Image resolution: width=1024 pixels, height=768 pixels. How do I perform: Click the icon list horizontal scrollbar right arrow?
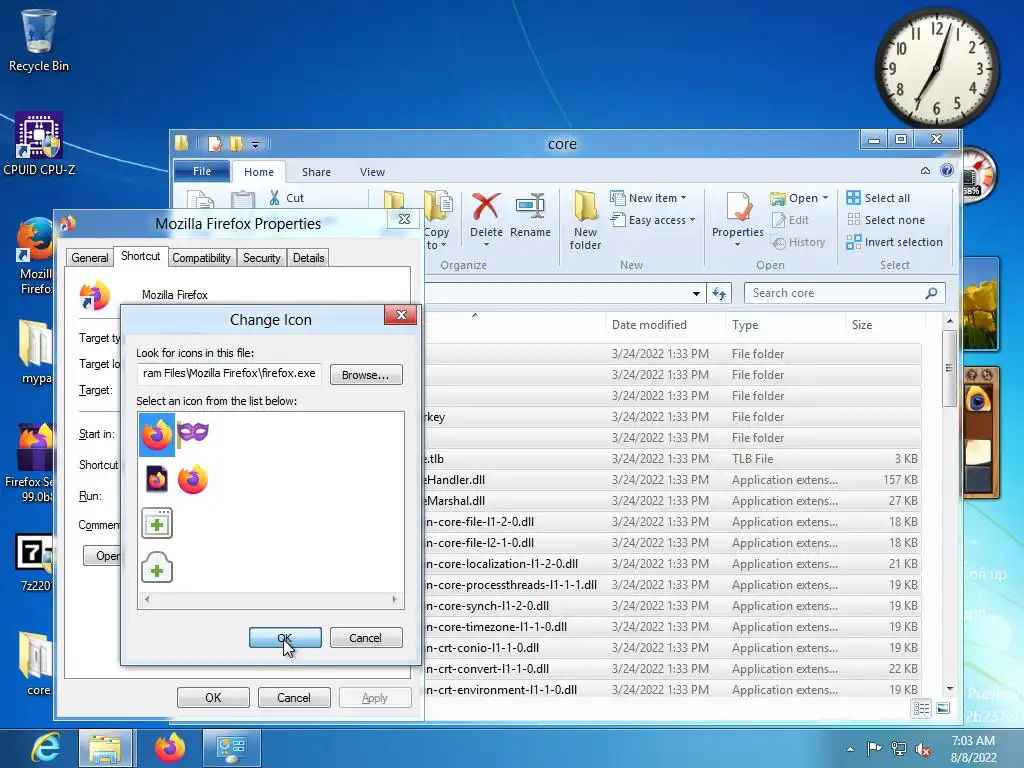click(394, 599)
